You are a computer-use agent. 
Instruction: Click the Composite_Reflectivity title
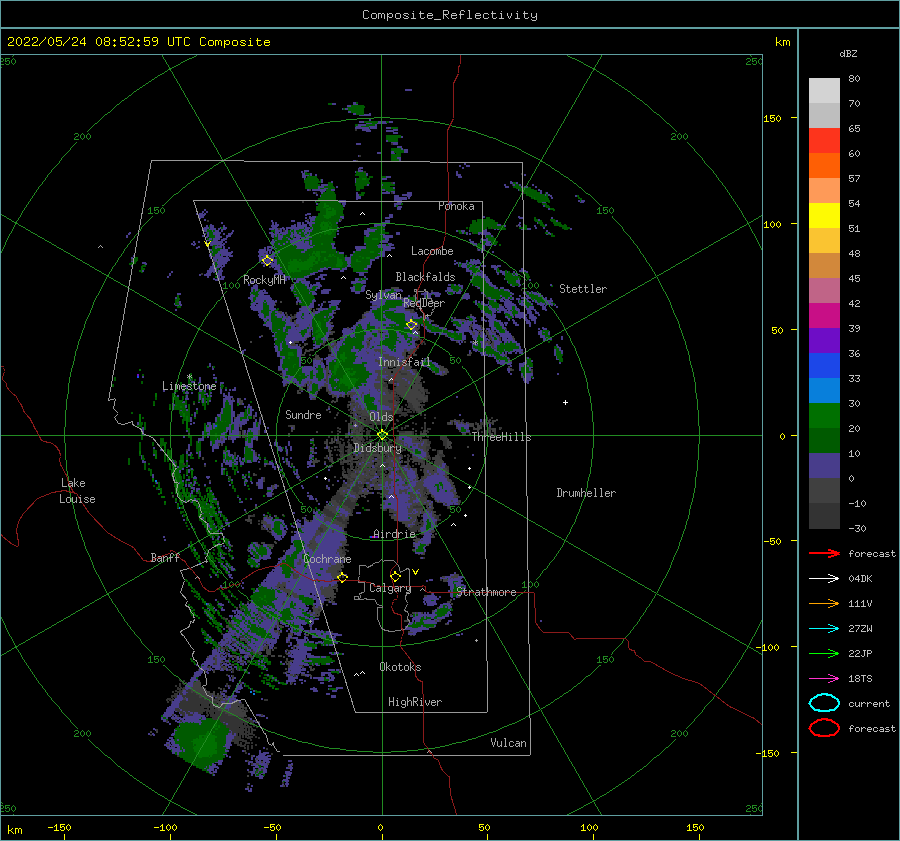[450, 15]
